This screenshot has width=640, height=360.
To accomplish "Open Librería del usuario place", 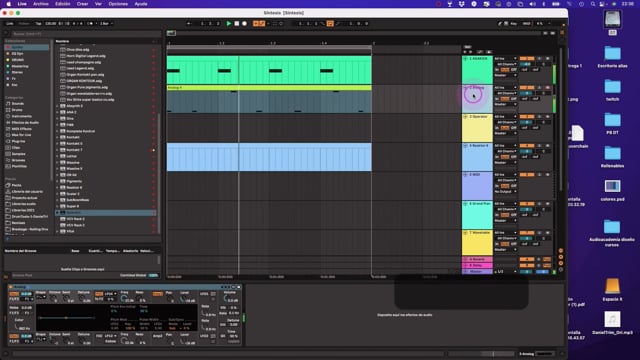I will pos(27,191).
